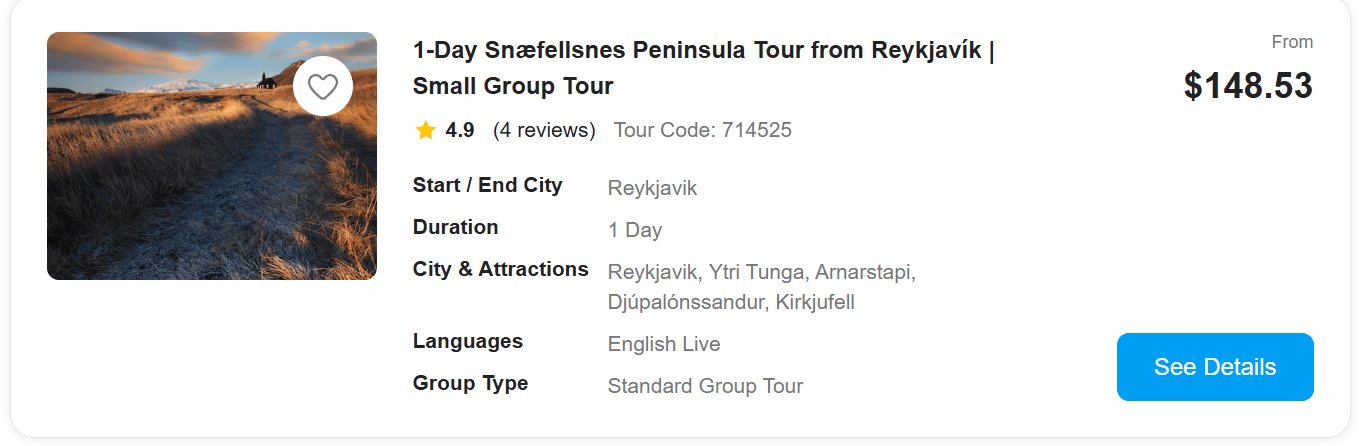Click the Duration label

click(455, 227)
